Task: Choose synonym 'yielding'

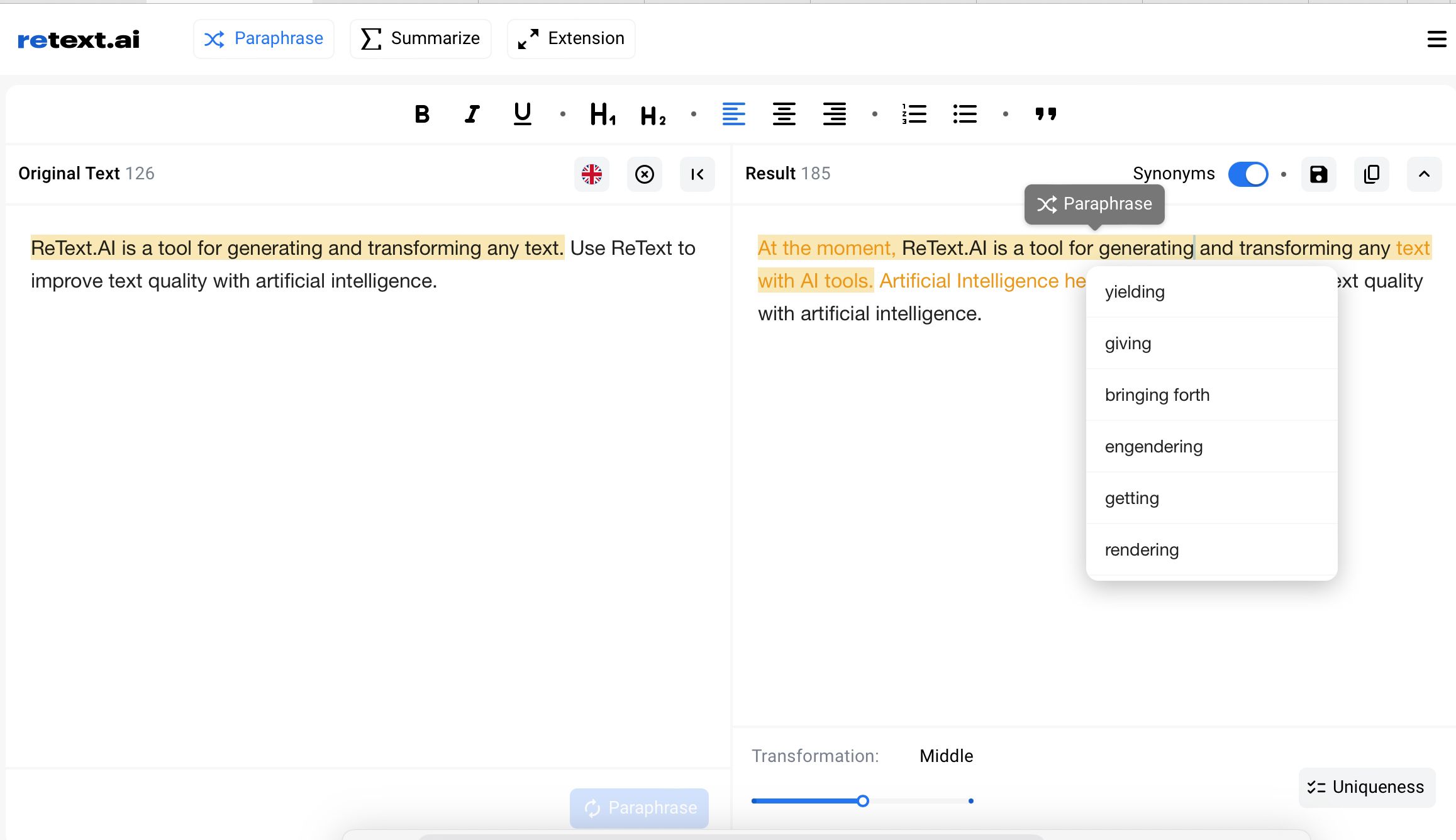Action: point(1211,292)
